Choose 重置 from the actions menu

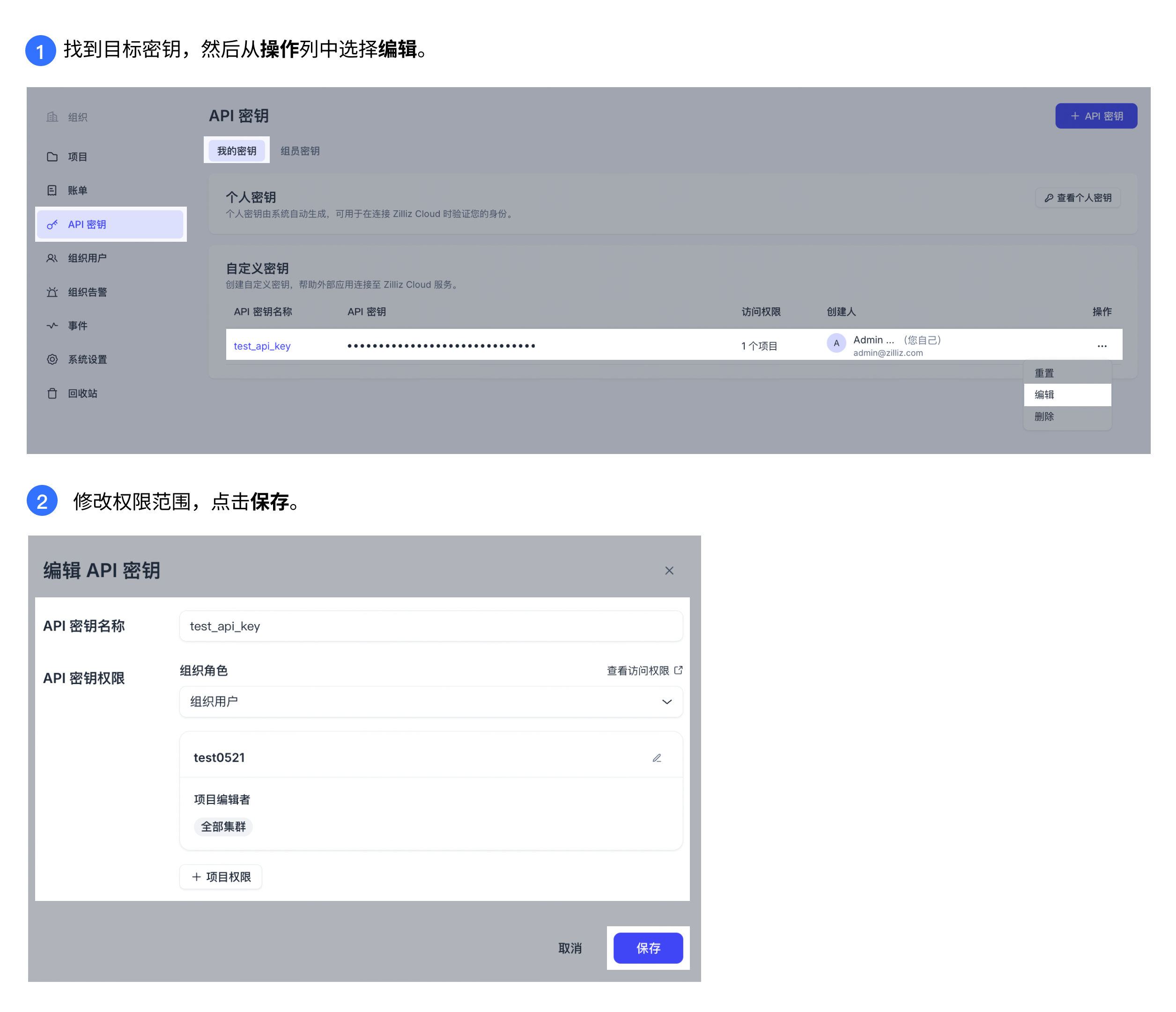click(1067, 373)
